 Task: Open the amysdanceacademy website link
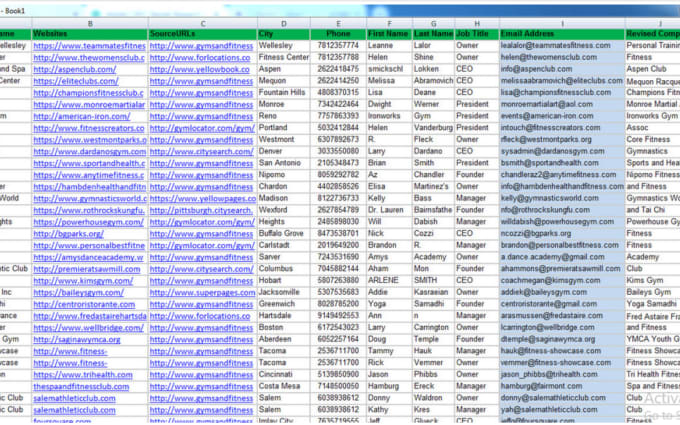click(88, 257)
